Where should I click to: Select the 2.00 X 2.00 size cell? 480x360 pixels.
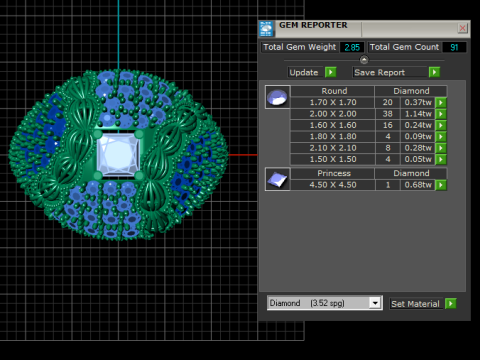[x=333, y=114]
